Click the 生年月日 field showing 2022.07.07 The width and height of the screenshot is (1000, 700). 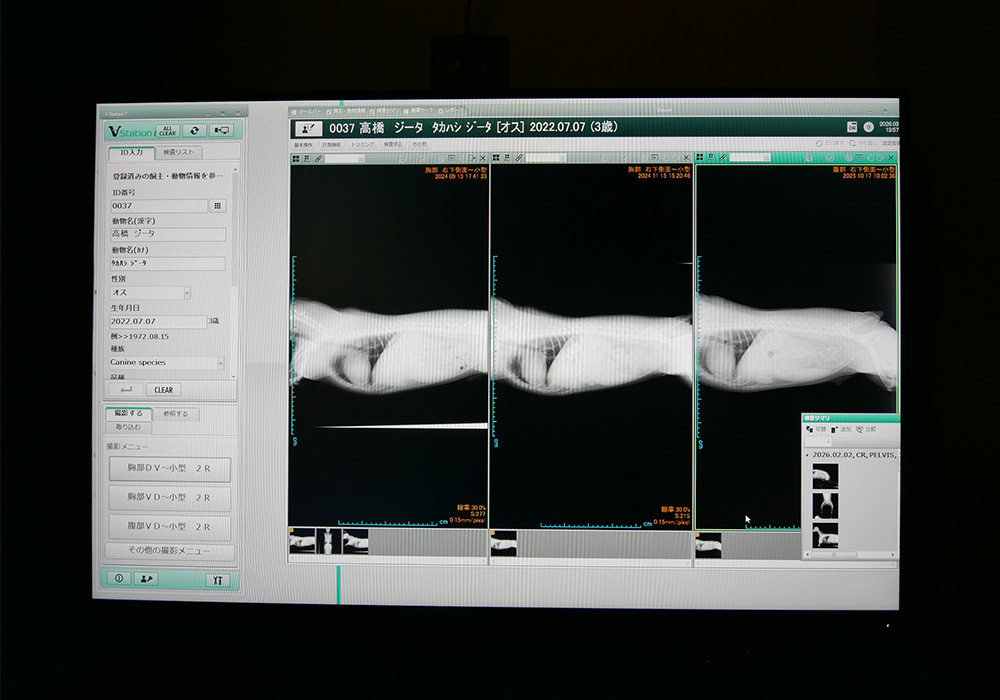coord(158,321)
